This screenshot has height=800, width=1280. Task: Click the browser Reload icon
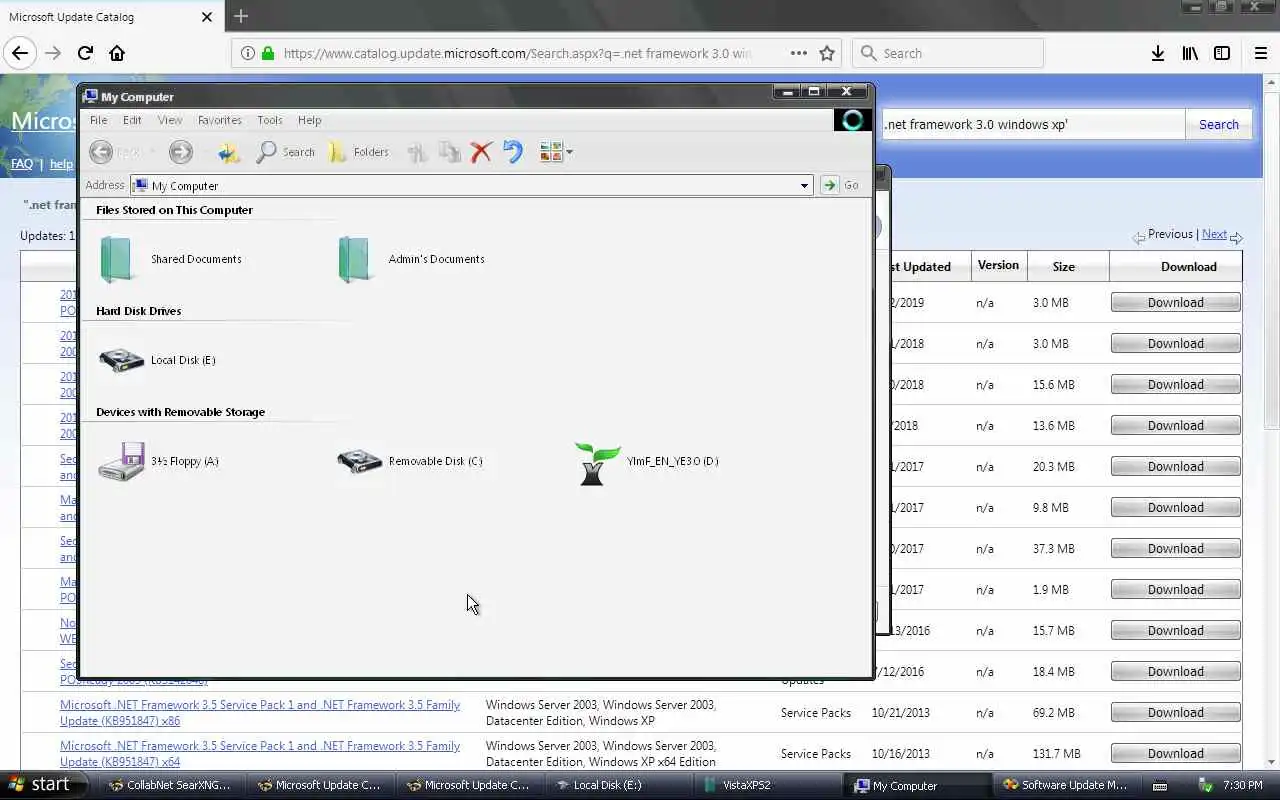[x=85, y=53]
